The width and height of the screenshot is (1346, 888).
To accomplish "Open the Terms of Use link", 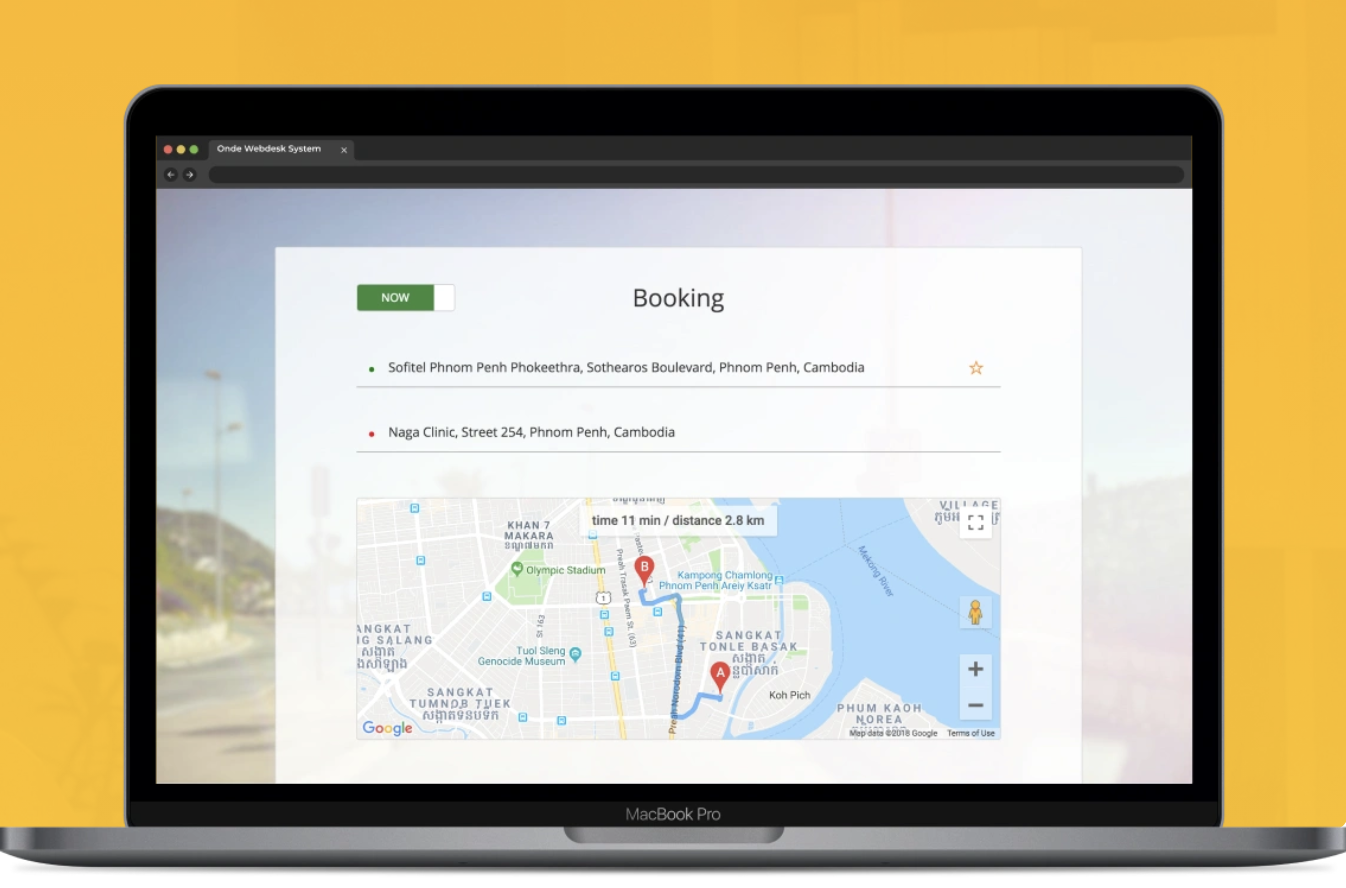I will 971,733.
